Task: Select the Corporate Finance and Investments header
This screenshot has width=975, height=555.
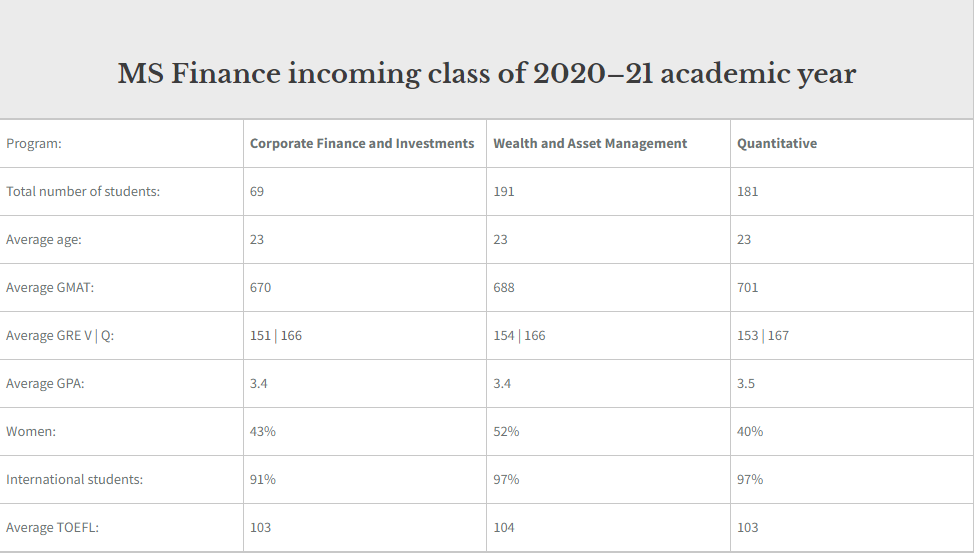Action: click(362, 144)
